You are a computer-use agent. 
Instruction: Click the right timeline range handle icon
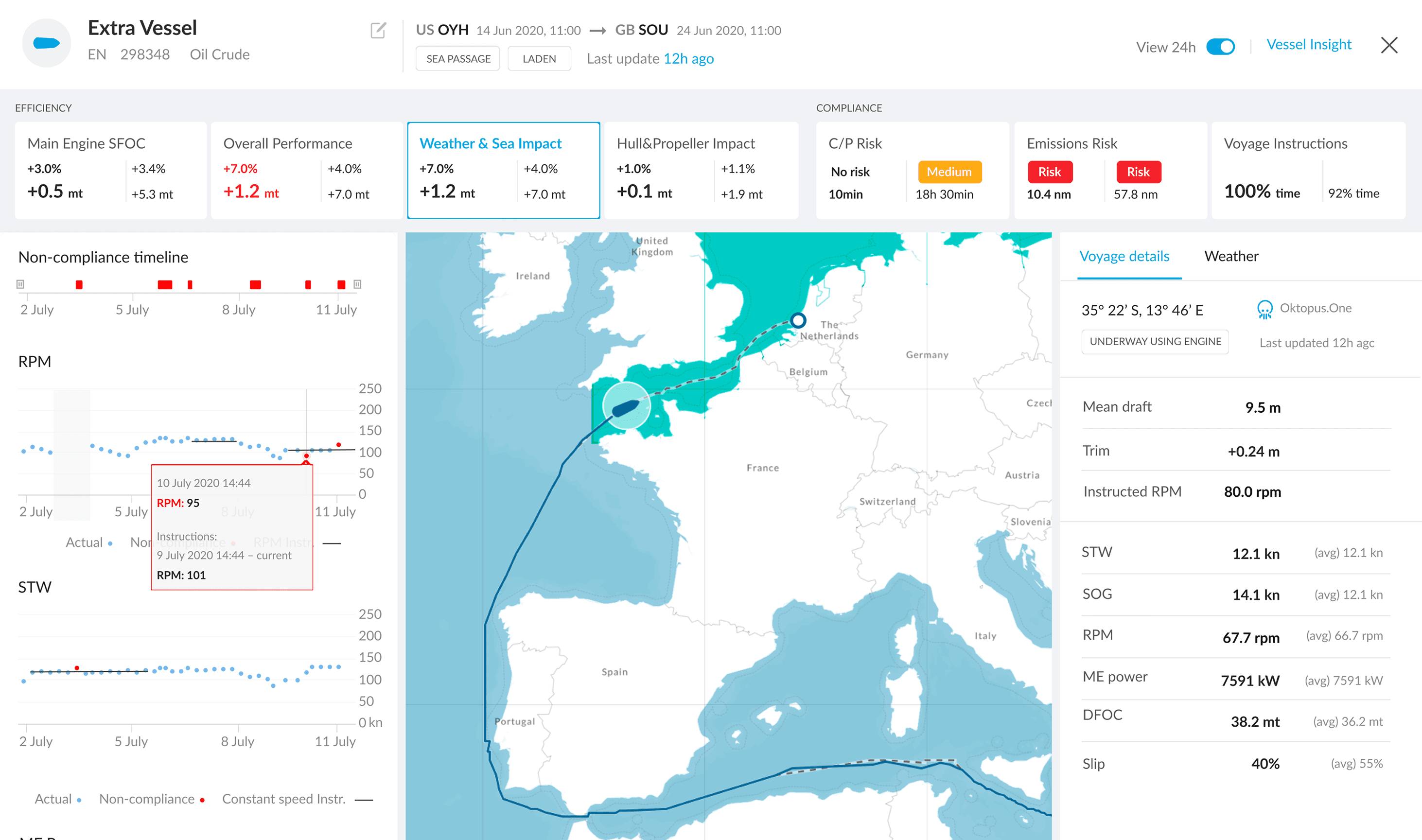pyautogui.click(x=357, y=284)
